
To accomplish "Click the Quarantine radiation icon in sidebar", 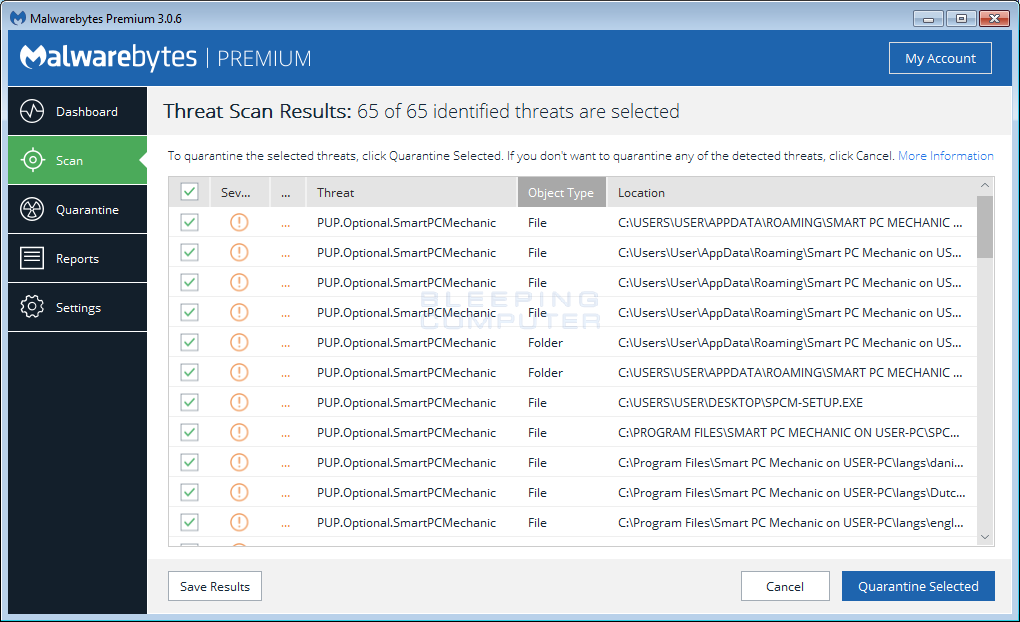I will (32, 209).
